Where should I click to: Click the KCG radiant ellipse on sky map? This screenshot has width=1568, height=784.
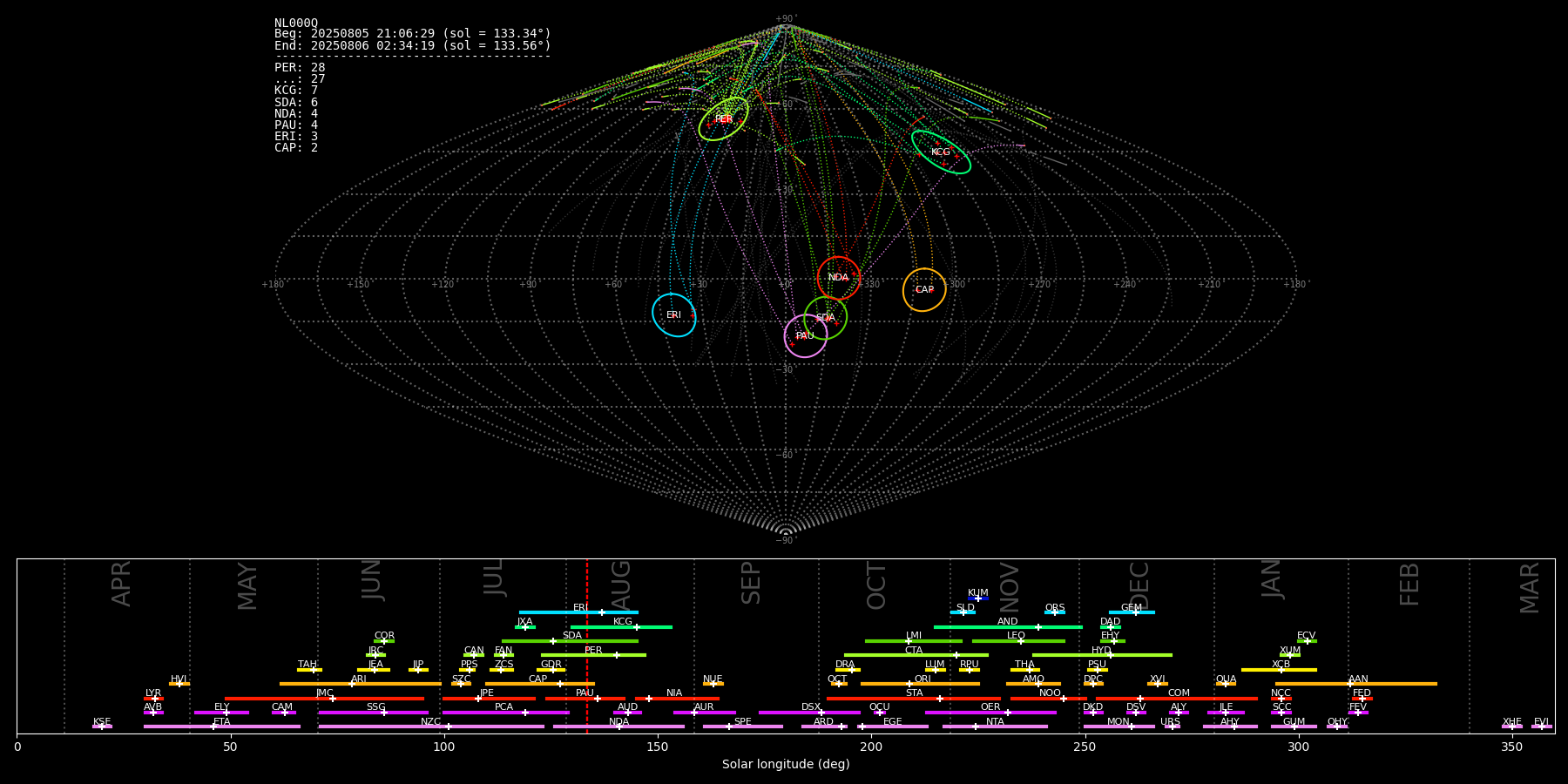(x=941, y=152)
